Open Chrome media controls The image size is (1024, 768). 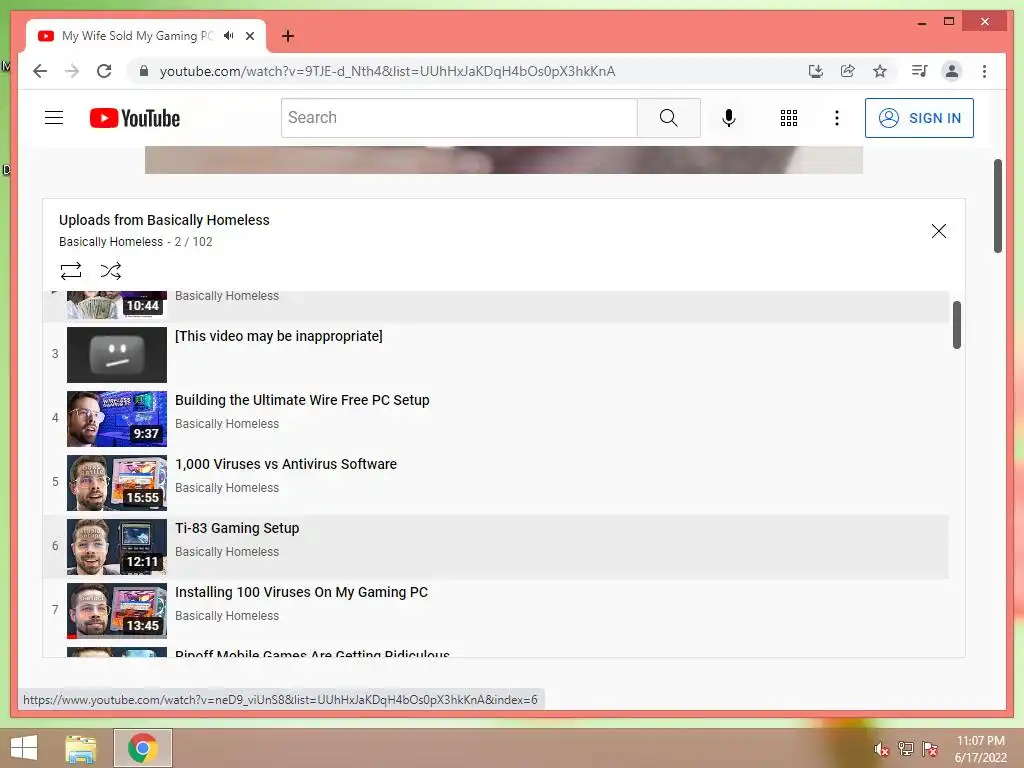click(x=920, y=71)
